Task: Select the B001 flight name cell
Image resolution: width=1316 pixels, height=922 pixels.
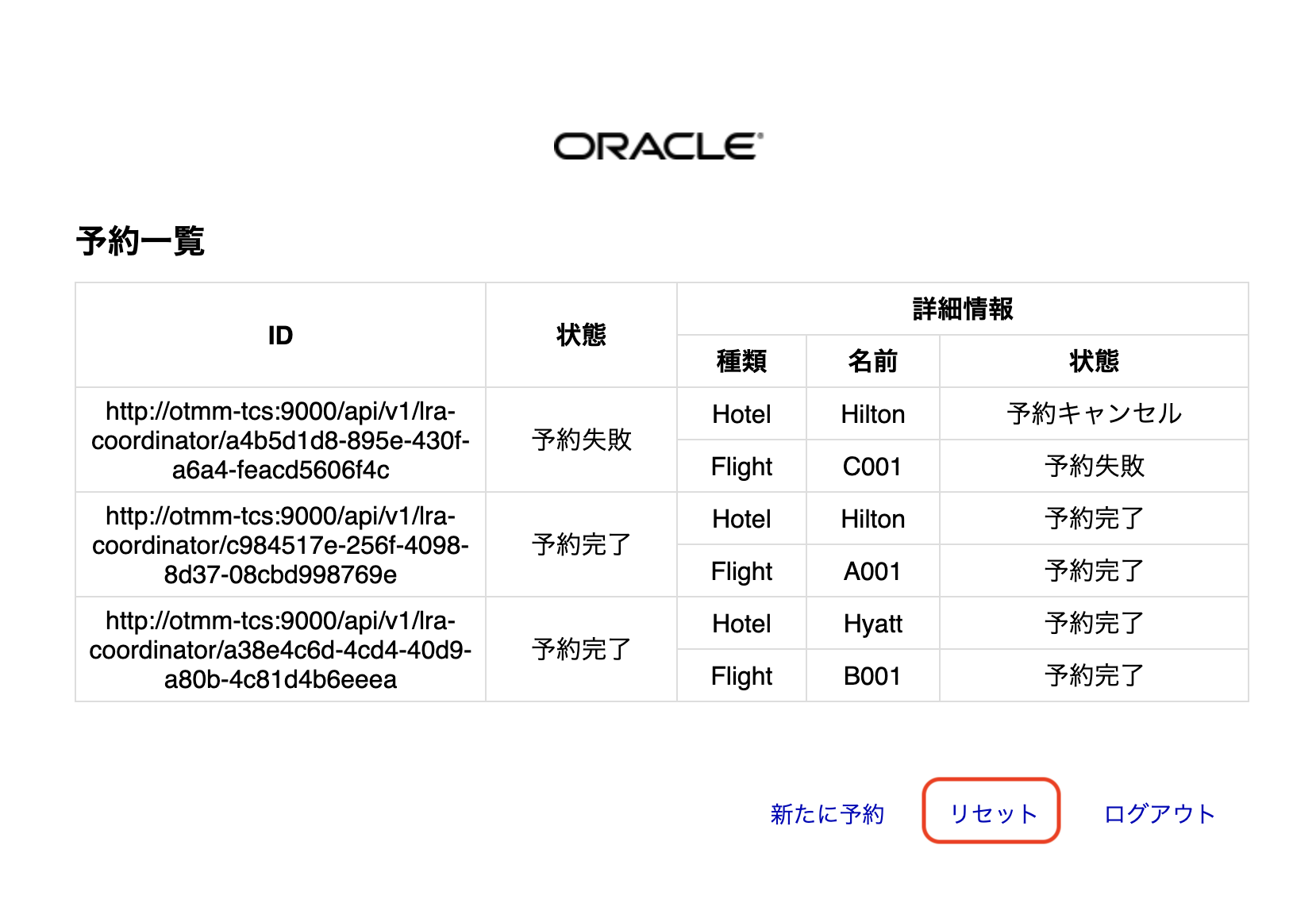Action: click(872, 676)
